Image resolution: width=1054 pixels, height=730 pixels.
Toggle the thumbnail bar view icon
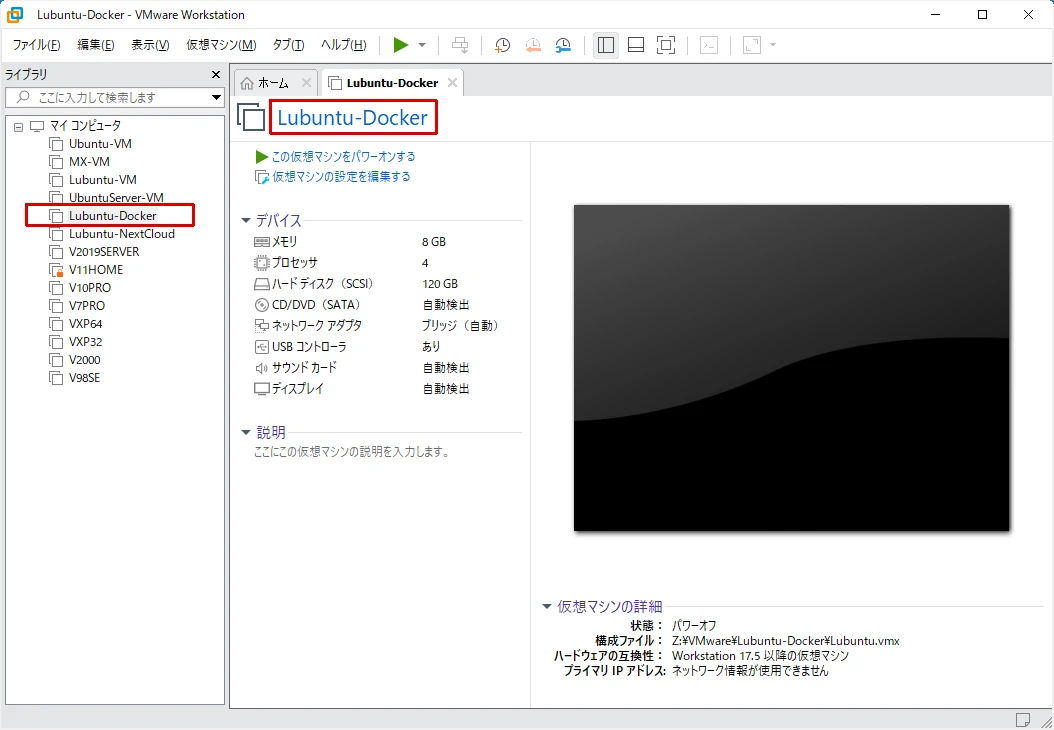point(636,45)
